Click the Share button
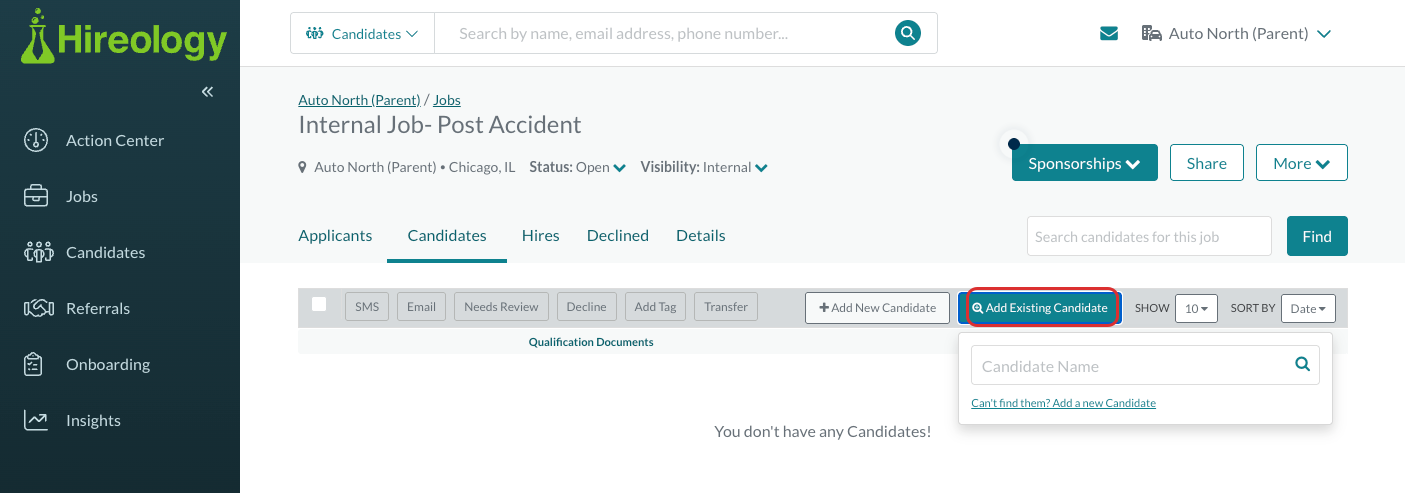Screen dimensions: 1405x493 [x=1206, y=163]
